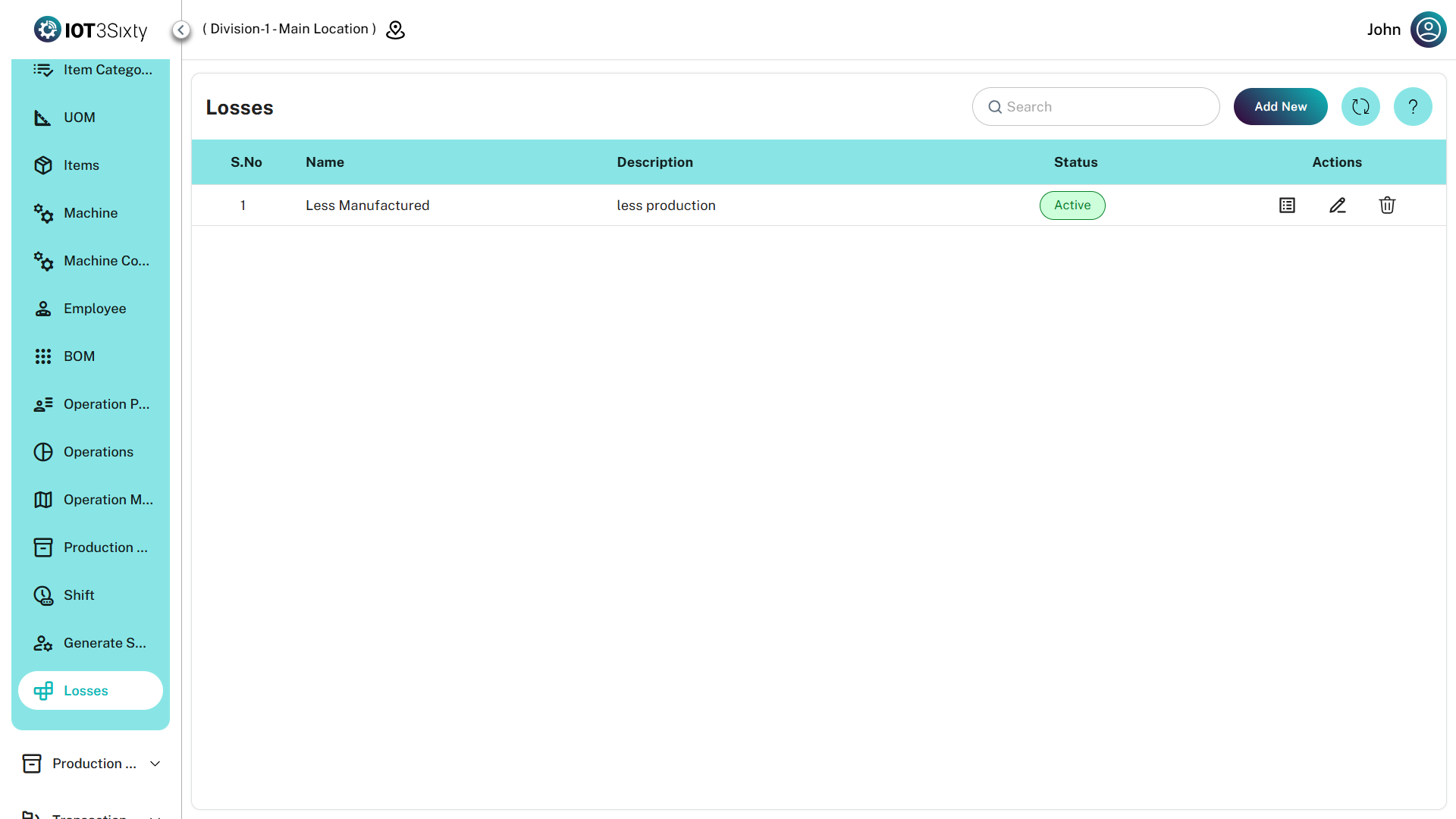Open the Shift sidebar item
Viewport: 1456px width, 819px height.
[x=79, y=595]
